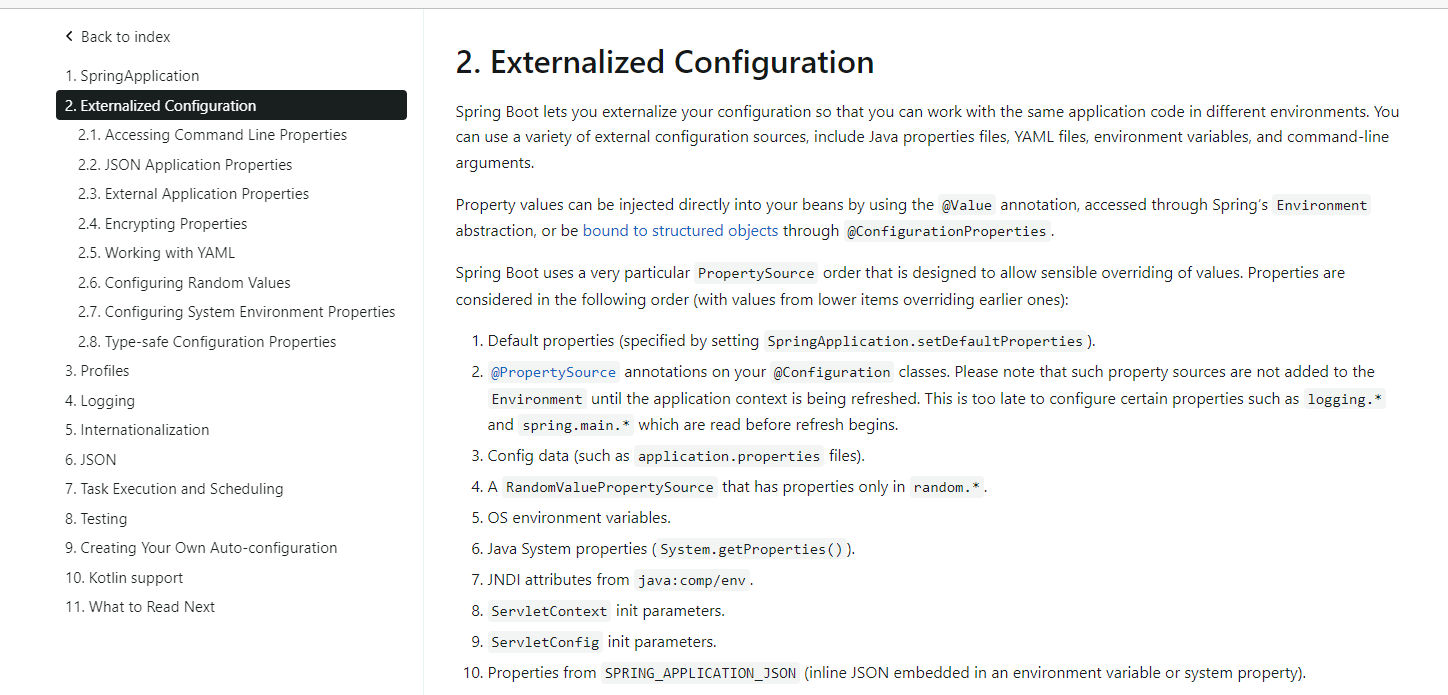The image size is (1448, 695).
Task: Go to Encrypting Properties section
Action: point(163,223)
